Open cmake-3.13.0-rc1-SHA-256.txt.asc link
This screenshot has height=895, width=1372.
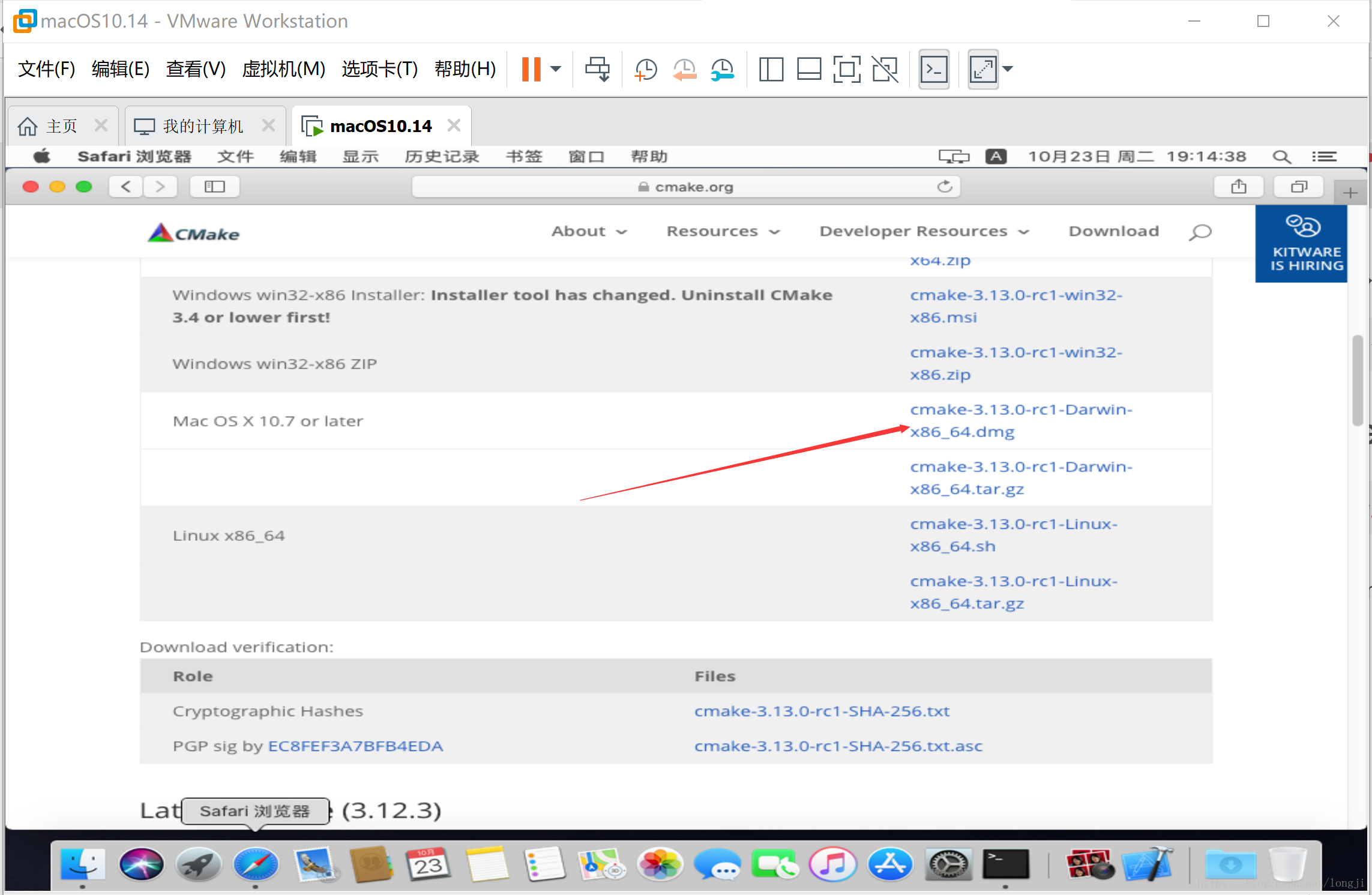[838, 746]
